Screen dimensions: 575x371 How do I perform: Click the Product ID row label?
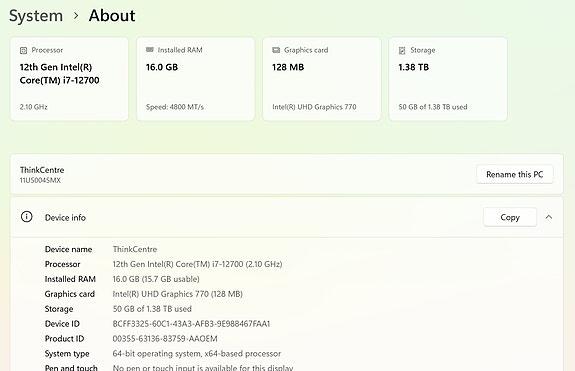tap(64, 339)
